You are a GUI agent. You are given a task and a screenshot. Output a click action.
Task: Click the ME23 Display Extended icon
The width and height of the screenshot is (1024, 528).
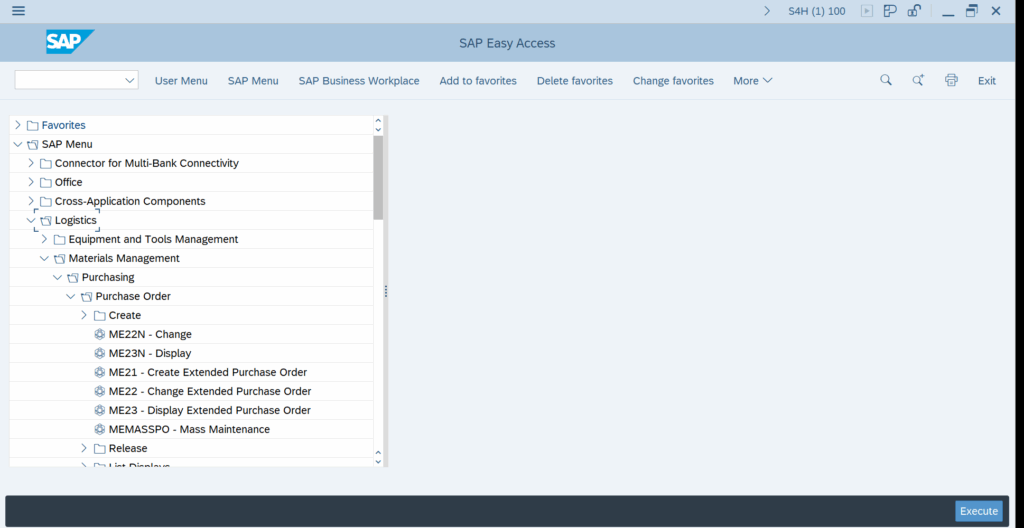(99, 410)
